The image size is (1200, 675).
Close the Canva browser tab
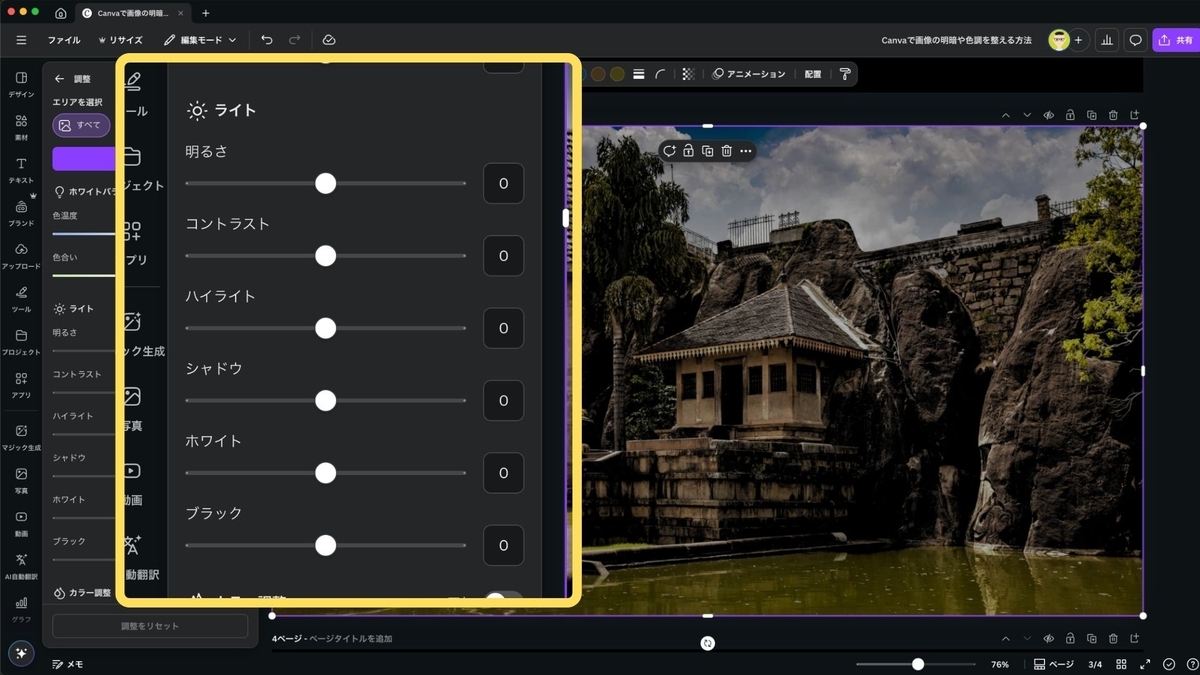pos(181,13)
